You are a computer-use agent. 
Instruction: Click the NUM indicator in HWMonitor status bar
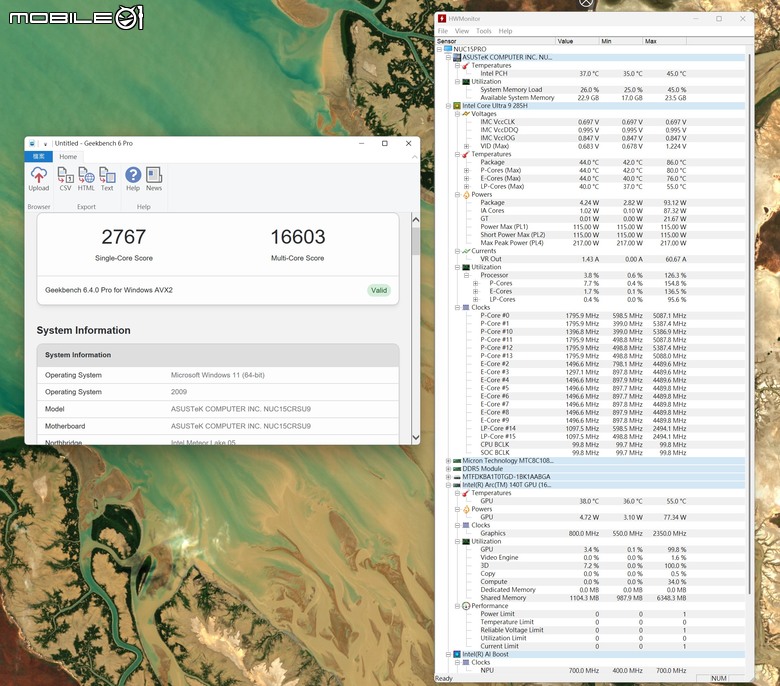click(x=718, y=678)
